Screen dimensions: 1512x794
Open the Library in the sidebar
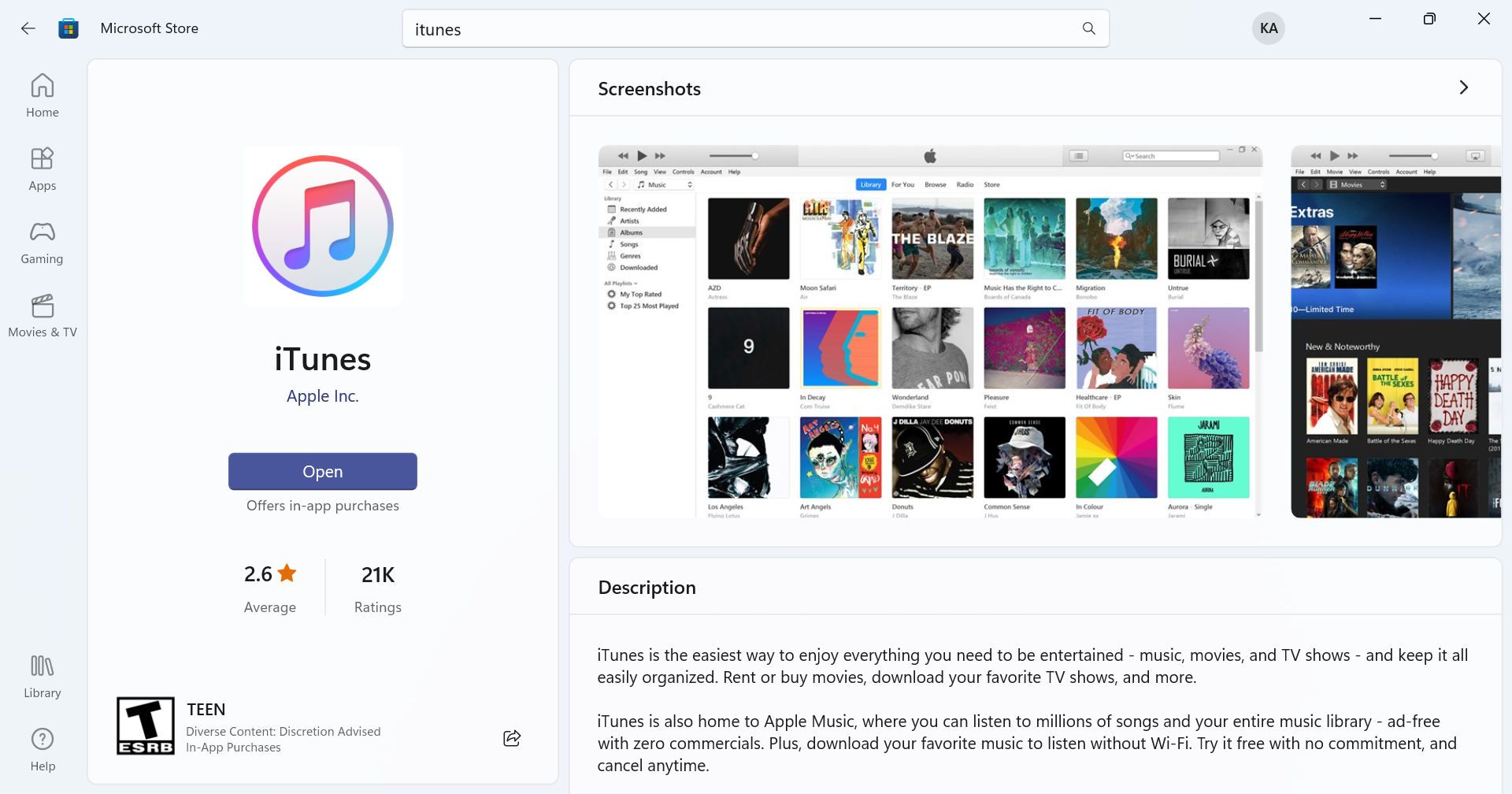[43, 677]
